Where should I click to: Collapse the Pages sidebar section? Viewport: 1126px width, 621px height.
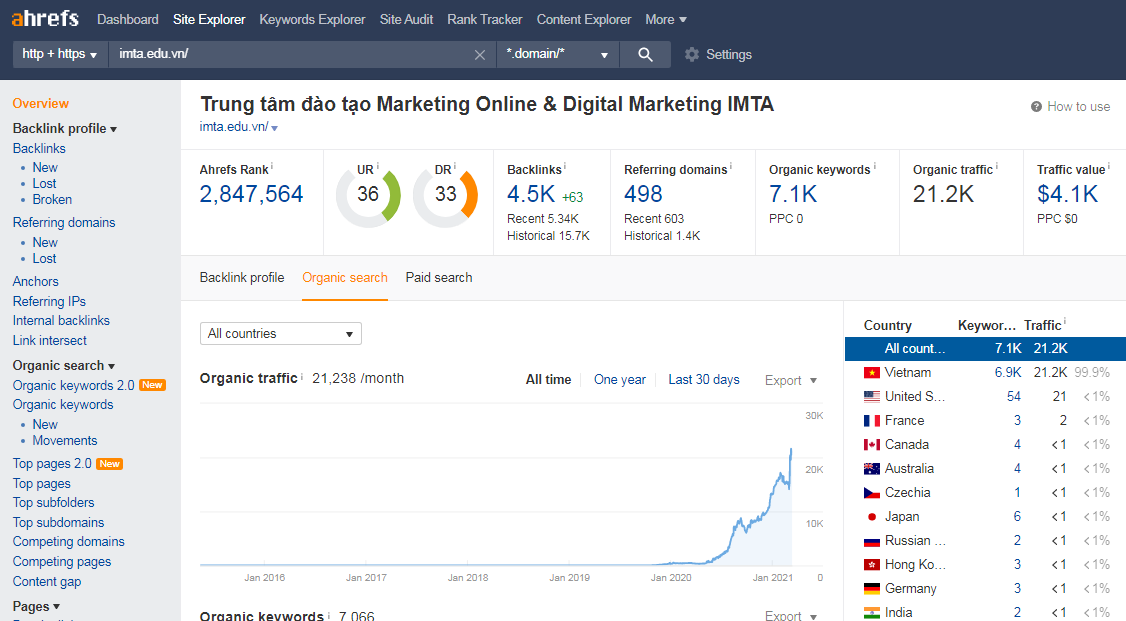tap(36, 607)
